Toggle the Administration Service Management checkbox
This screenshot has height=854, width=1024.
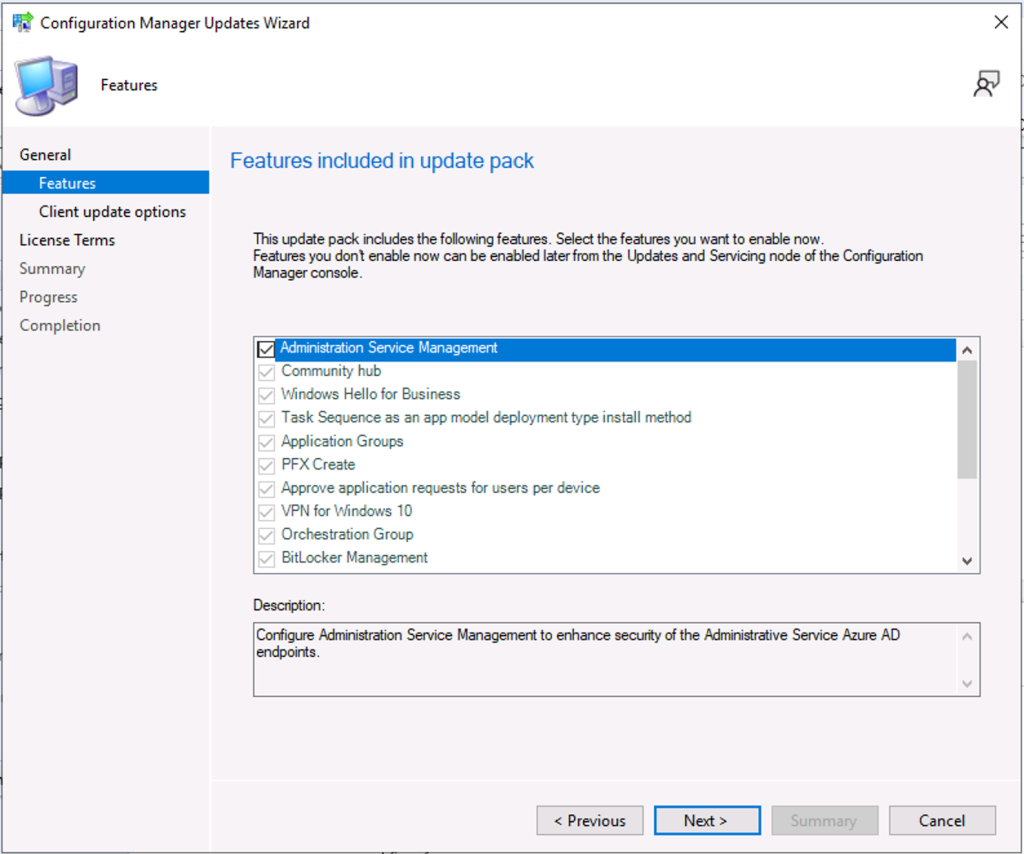266,349
